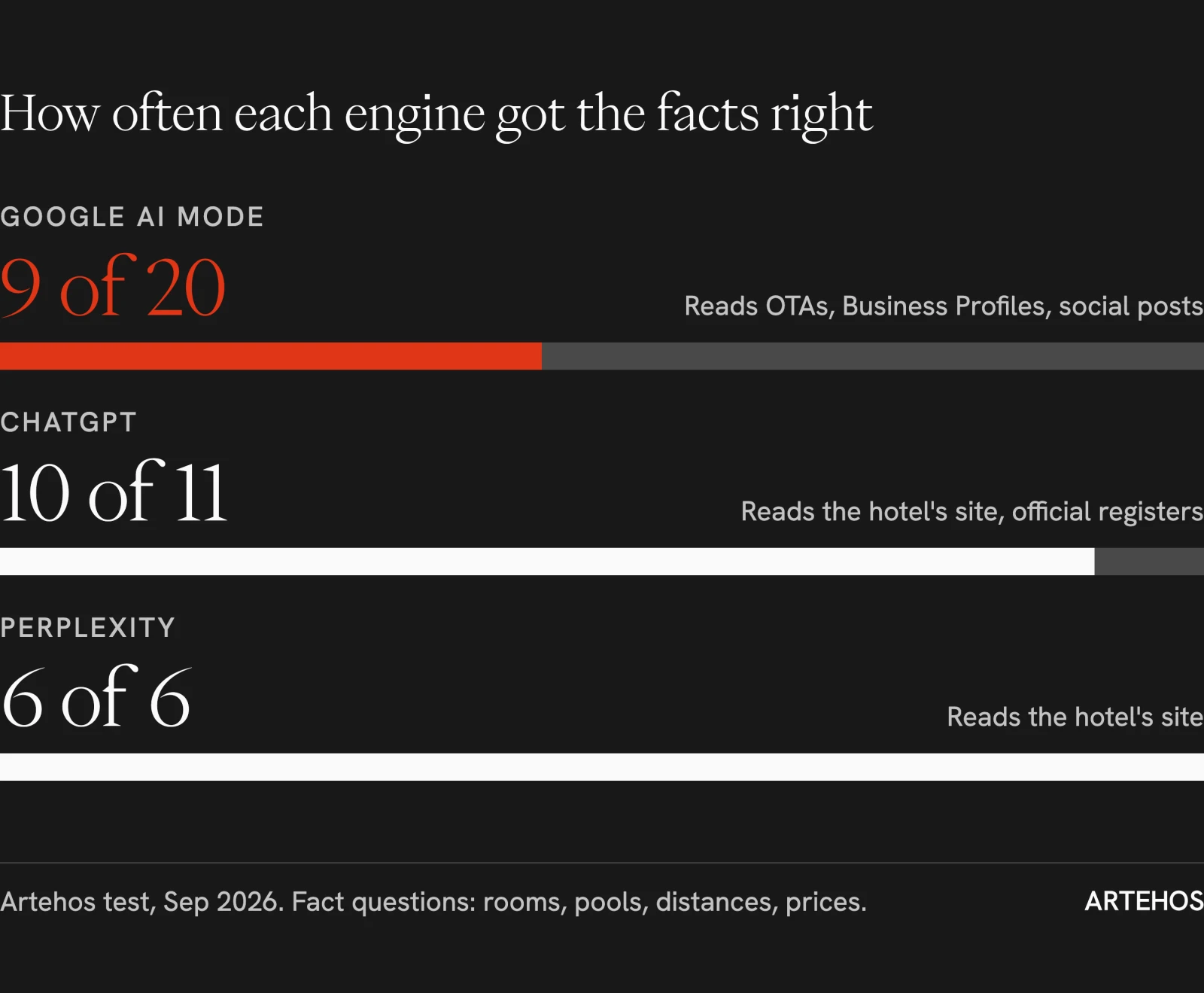Click the gray end of ChatGPT bar
The width and height of the screenshot is (1204, 993).
pos(1149,562)
